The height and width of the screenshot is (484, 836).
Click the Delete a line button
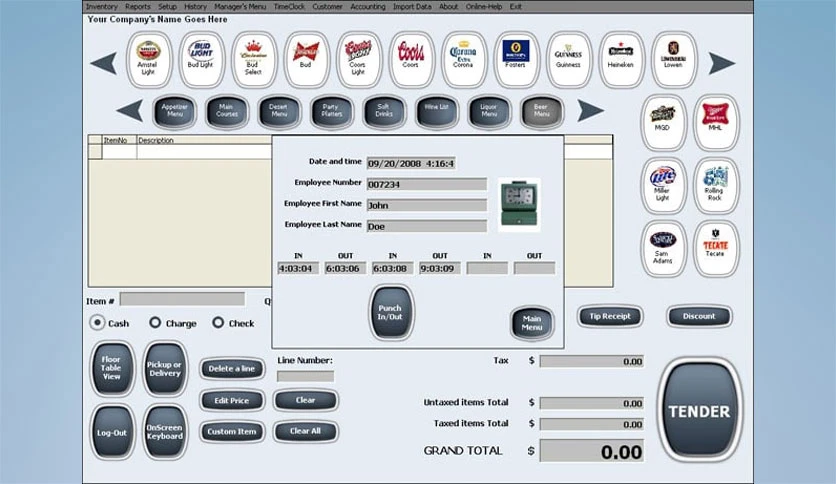point(232,368)
